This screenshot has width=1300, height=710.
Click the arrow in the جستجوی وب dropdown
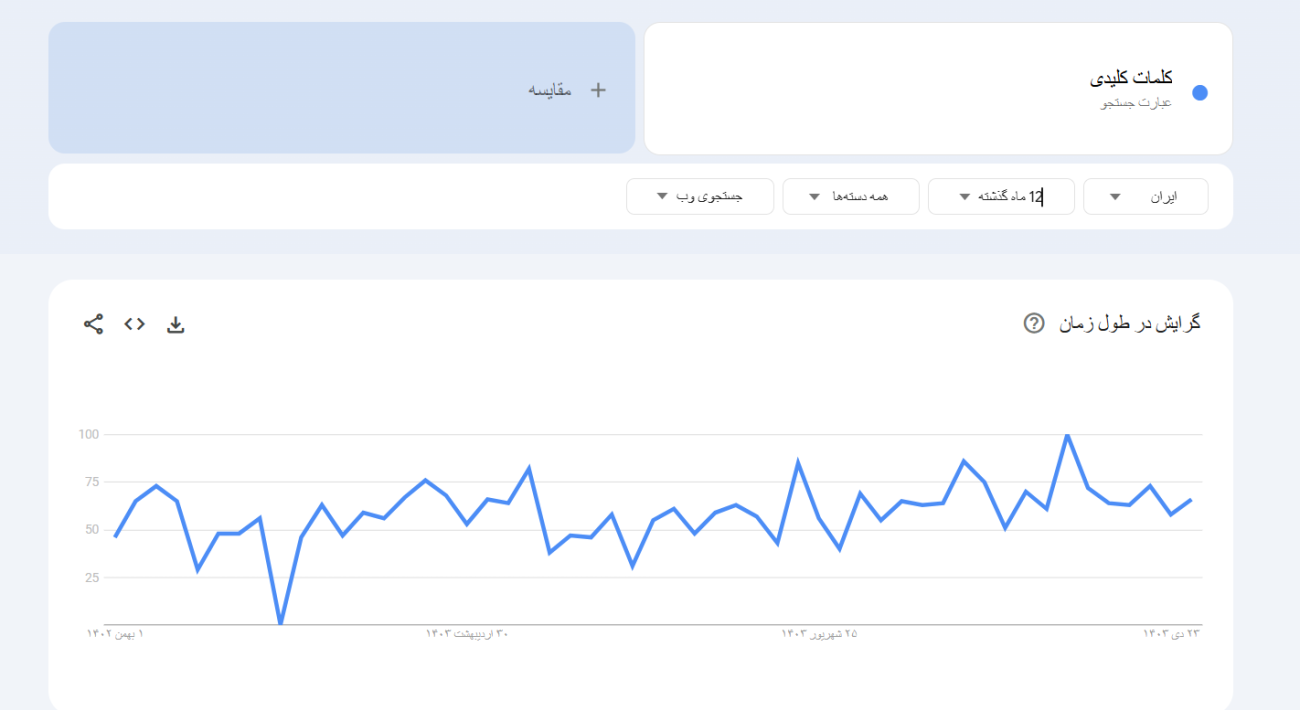click(662, 197)
